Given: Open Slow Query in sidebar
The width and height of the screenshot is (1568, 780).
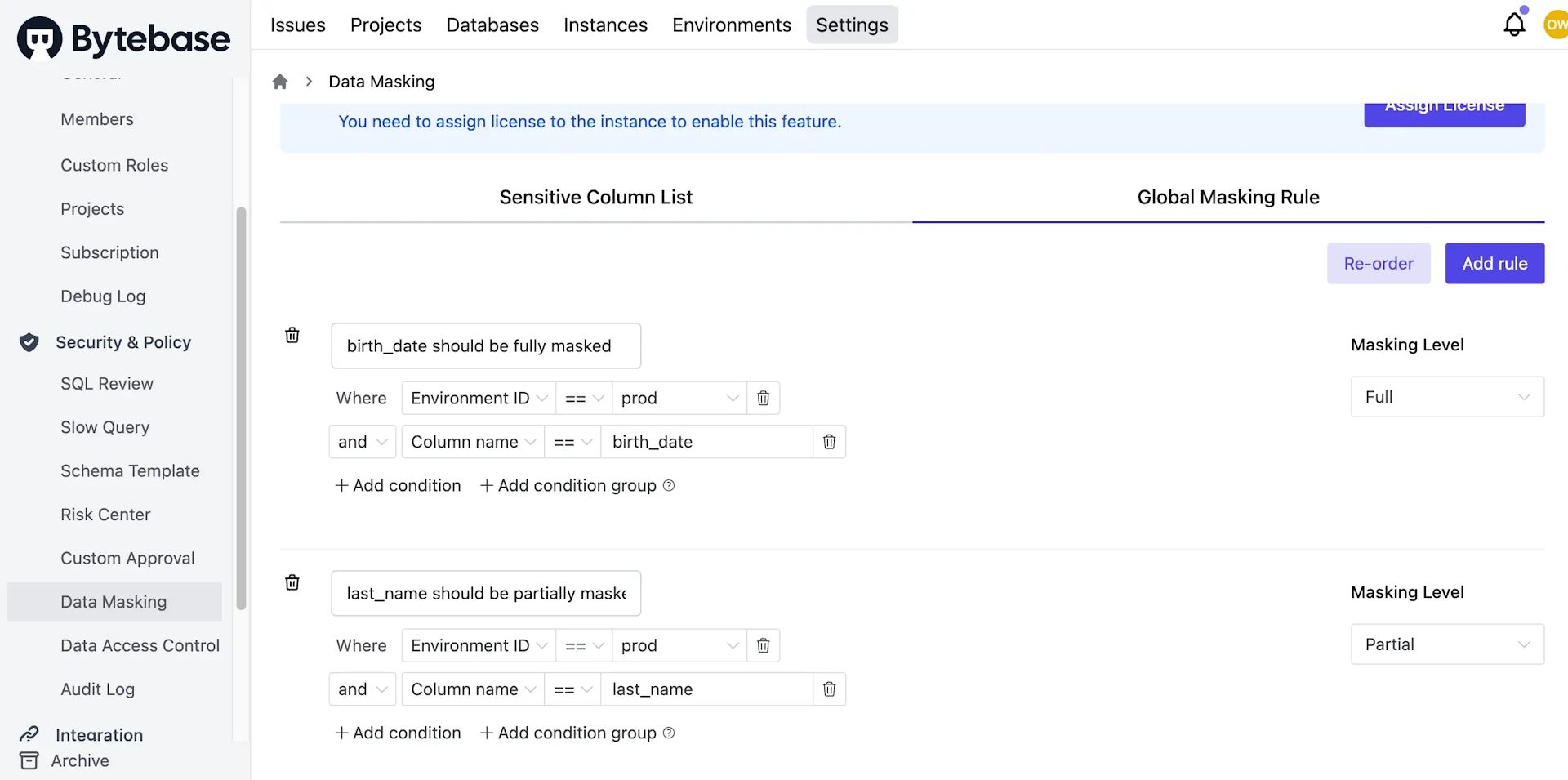Looking at the screenshot, I should coord(105,427).
